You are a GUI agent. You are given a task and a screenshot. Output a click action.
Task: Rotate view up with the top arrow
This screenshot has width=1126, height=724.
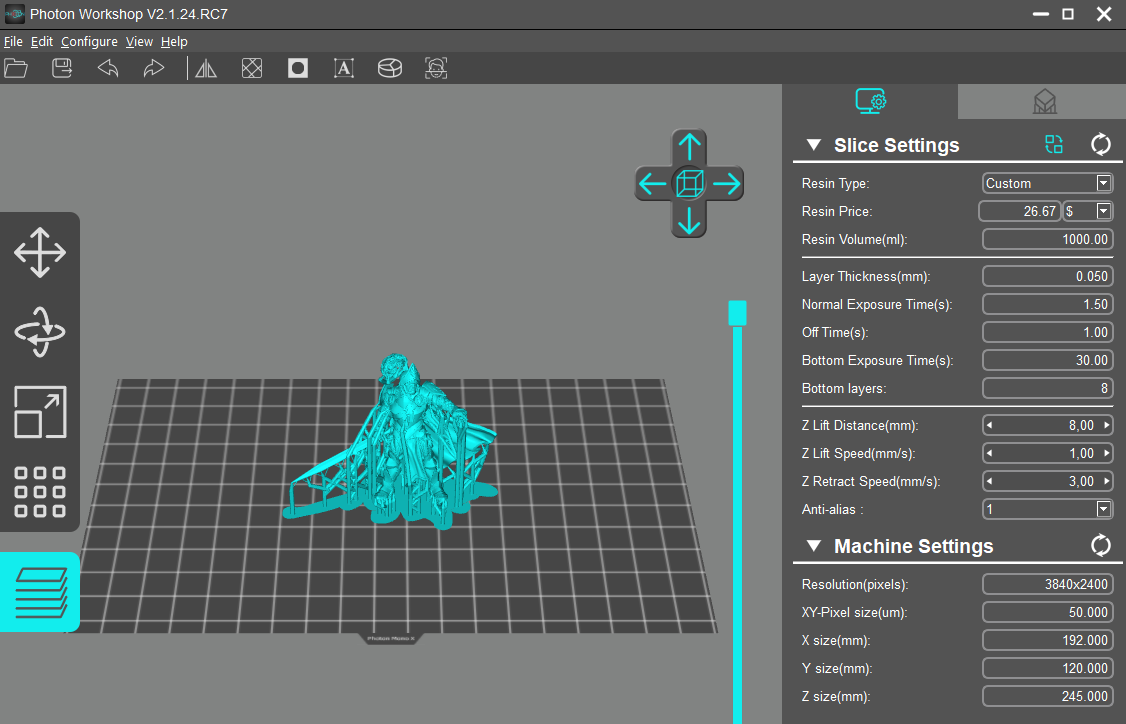[689, 147]
